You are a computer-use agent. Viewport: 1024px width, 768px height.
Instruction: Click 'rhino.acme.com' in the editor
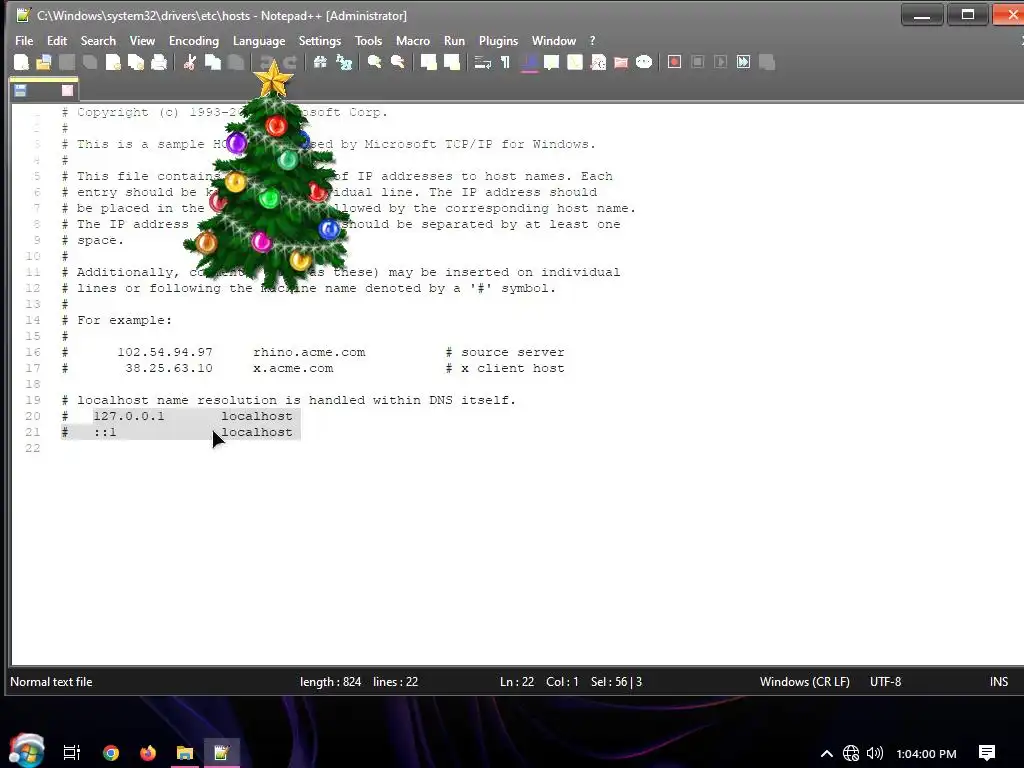309,352
